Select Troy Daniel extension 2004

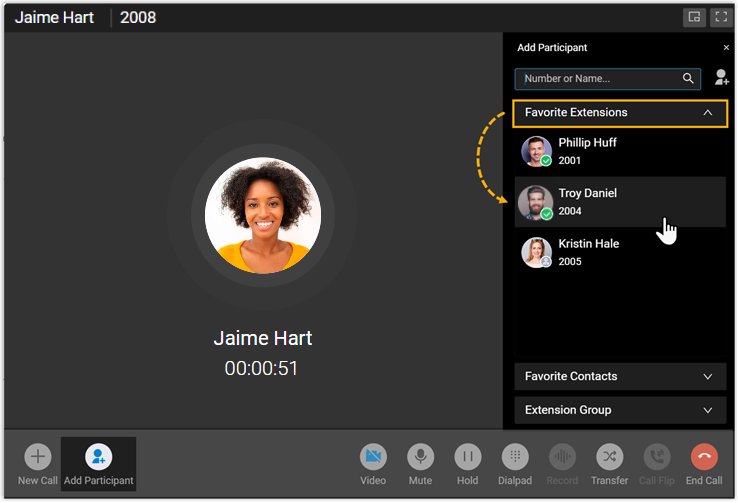point(620,202)
